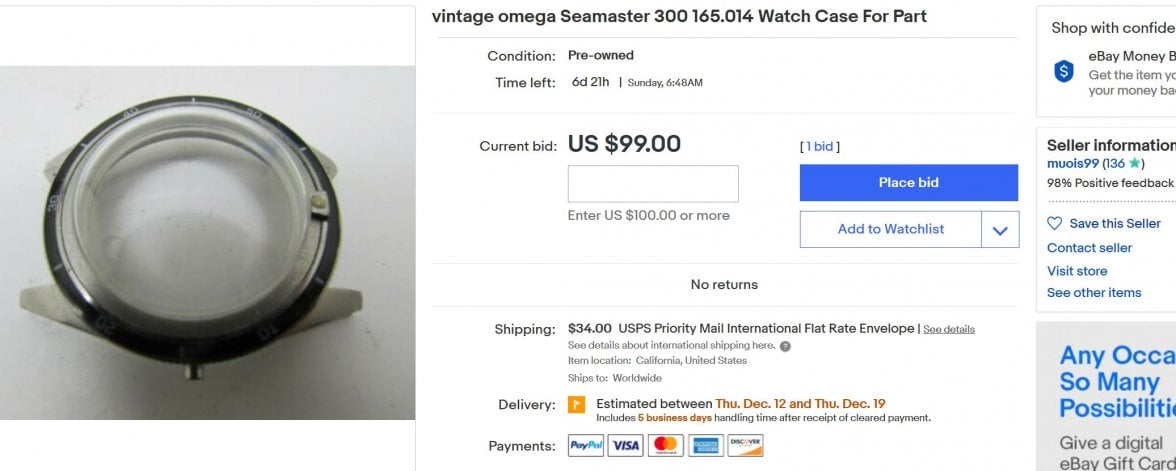Click the seller feedback star icon
The width and height of the screenshot is (1176, 471).
(1134, 163)
